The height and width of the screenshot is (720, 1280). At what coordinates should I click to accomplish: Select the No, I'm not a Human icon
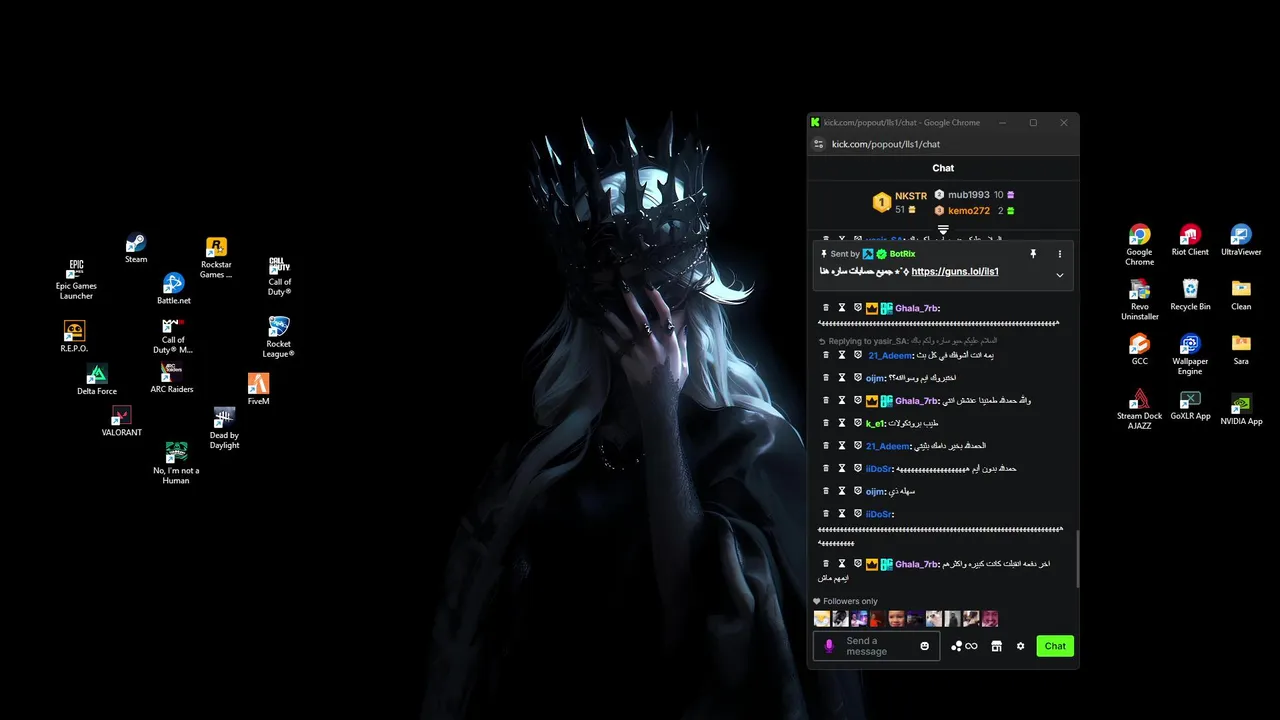(x=176, y=463)
